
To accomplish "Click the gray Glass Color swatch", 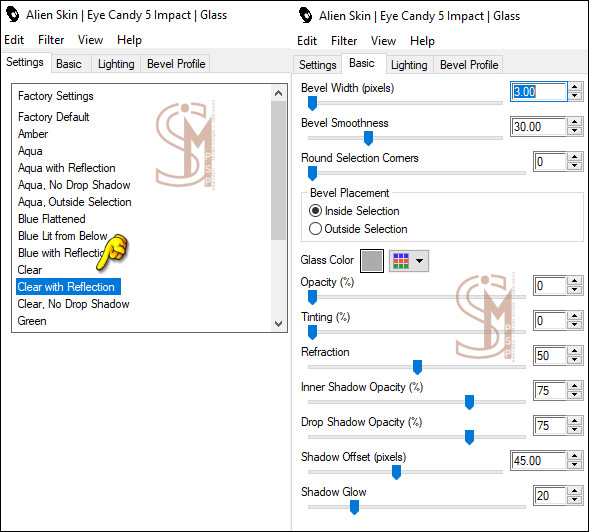I will [372, 261].
